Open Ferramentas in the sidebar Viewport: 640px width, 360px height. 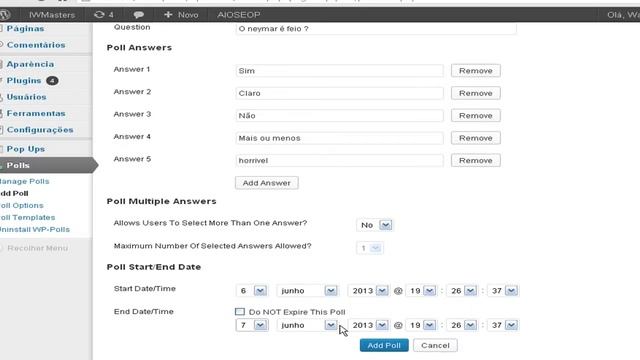click(x=36, y=113)
